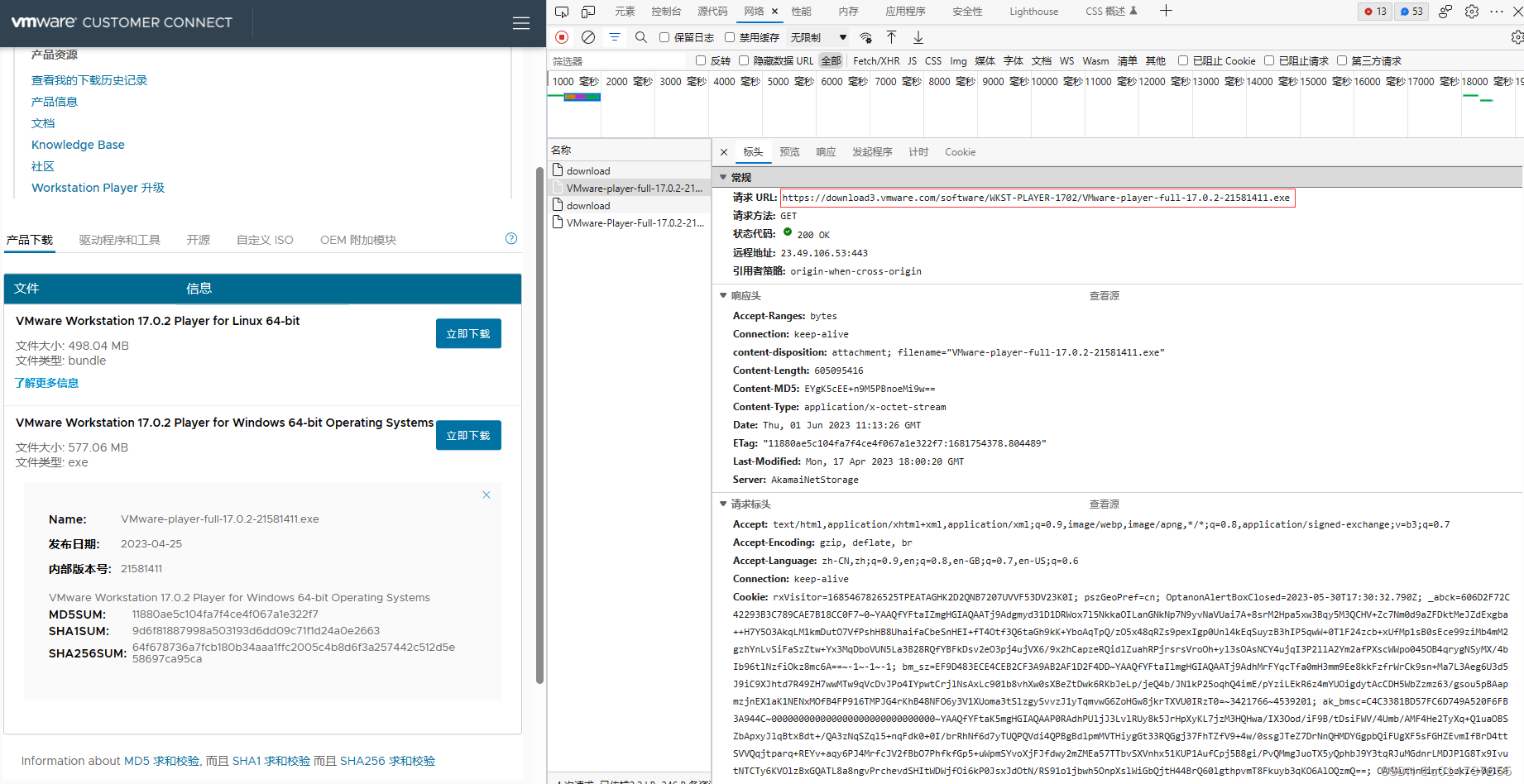Image resolution: width=1524 pixels, height=784 pixels.
Task: Click export HAR download arrow
Action: (x=918, y=37)
